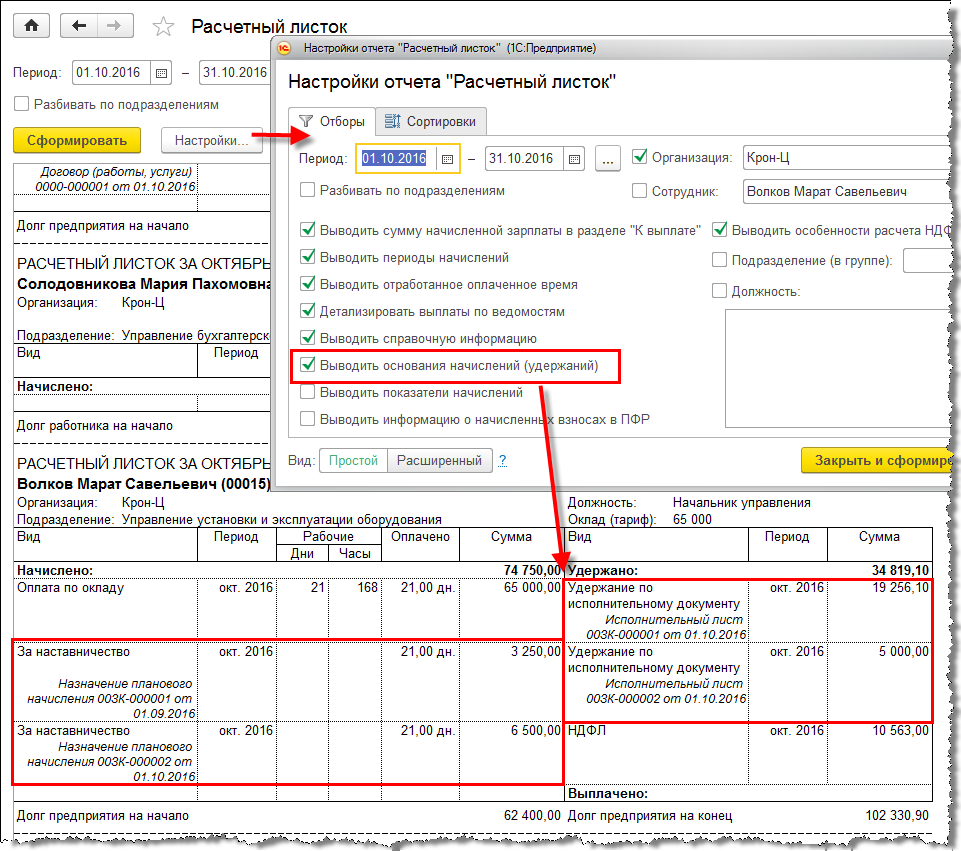
Task: Click main window period end date 31.10.2016
Action: [235, 73]
